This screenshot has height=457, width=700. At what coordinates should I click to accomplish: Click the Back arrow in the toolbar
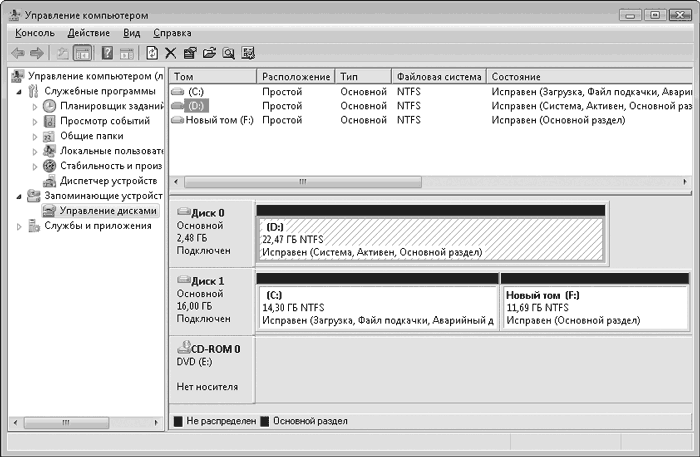tap(17, 53)
